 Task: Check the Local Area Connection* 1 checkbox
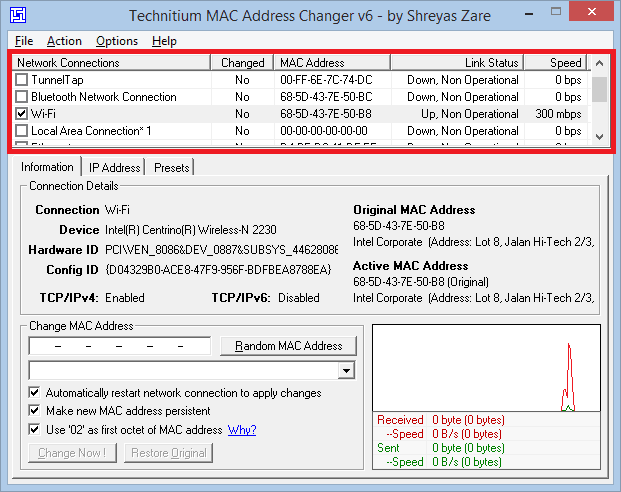tap(21, 131)
